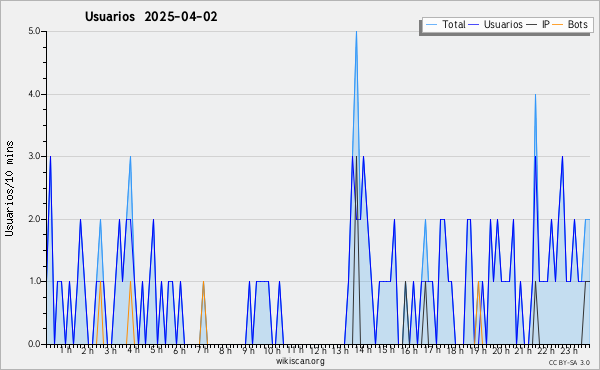Image resolution: width=600 pixels, height=370 pixels.
Task: Click the "Total" legend entry
Action: [x=445, y=24]
